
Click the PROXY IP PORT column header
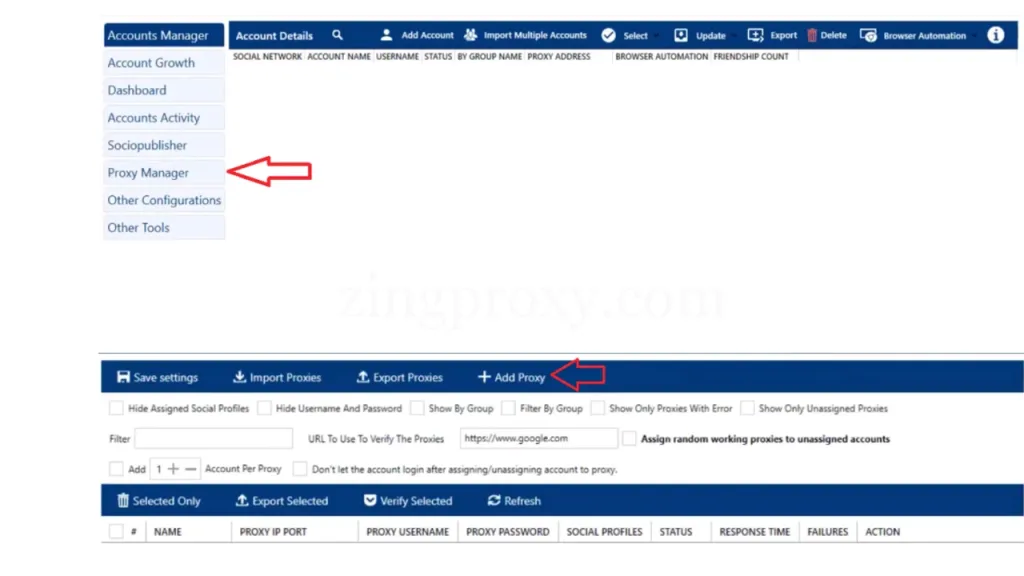pos(273,532)
